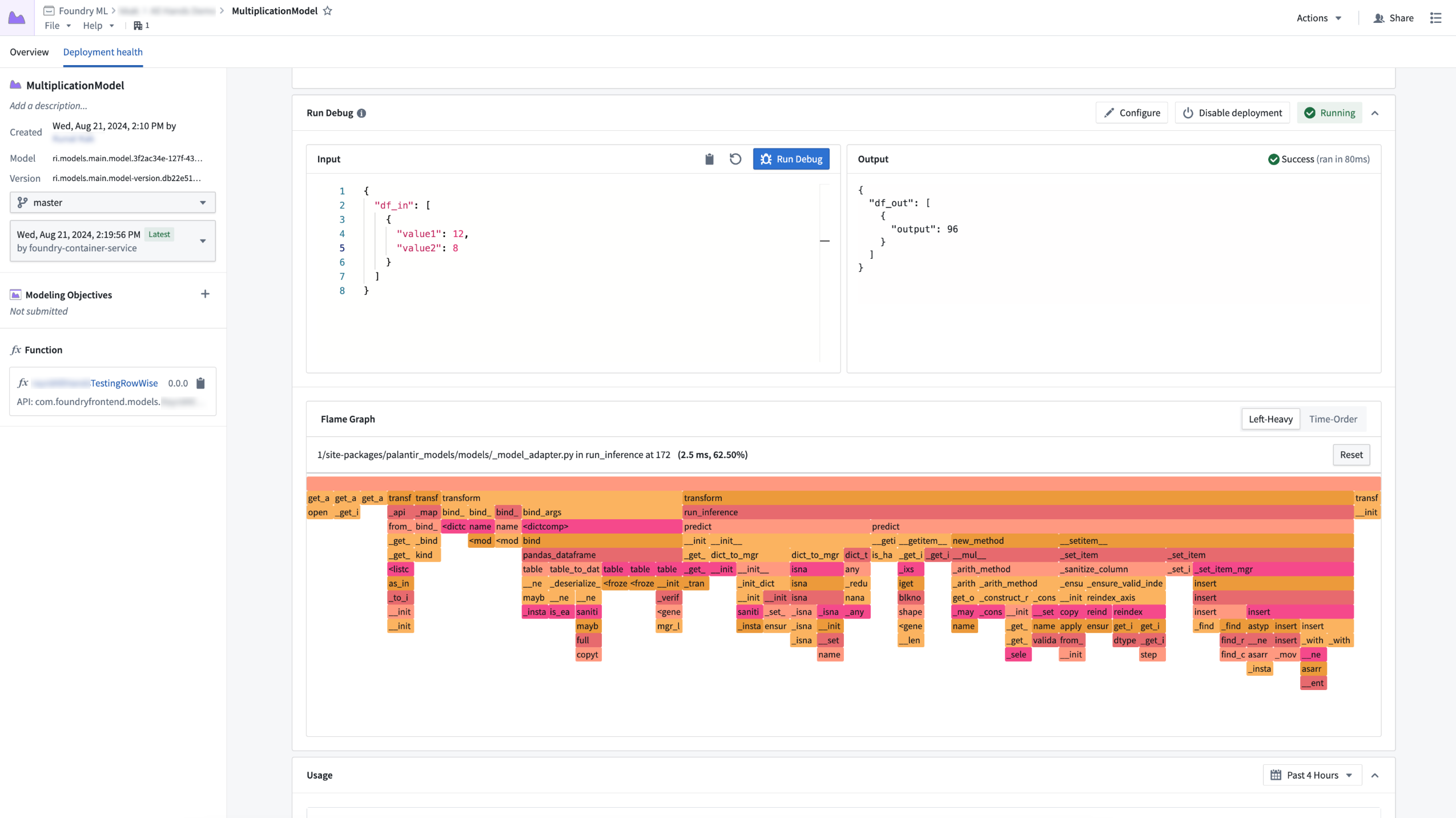This screenshot has width=1456, height=818.
Task: Click the Reset flame graph button
Action: pos(1351,454)
